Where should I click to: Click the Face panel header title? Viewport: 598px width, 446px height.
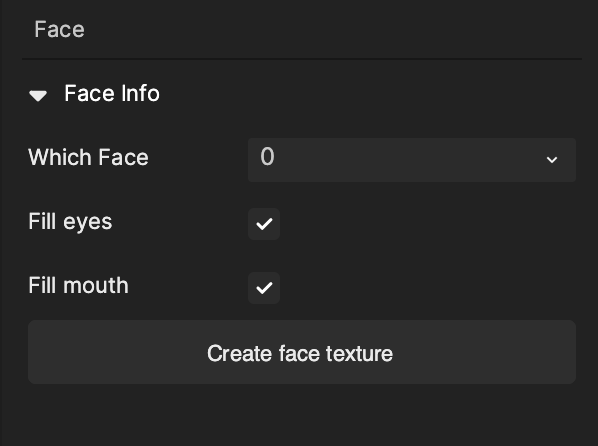coord(59,29)
